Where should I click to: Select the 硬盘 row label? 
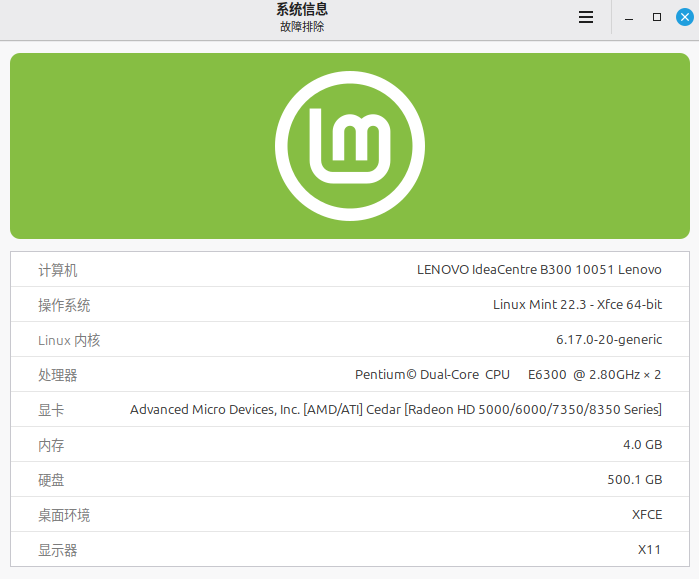point(51,480)
